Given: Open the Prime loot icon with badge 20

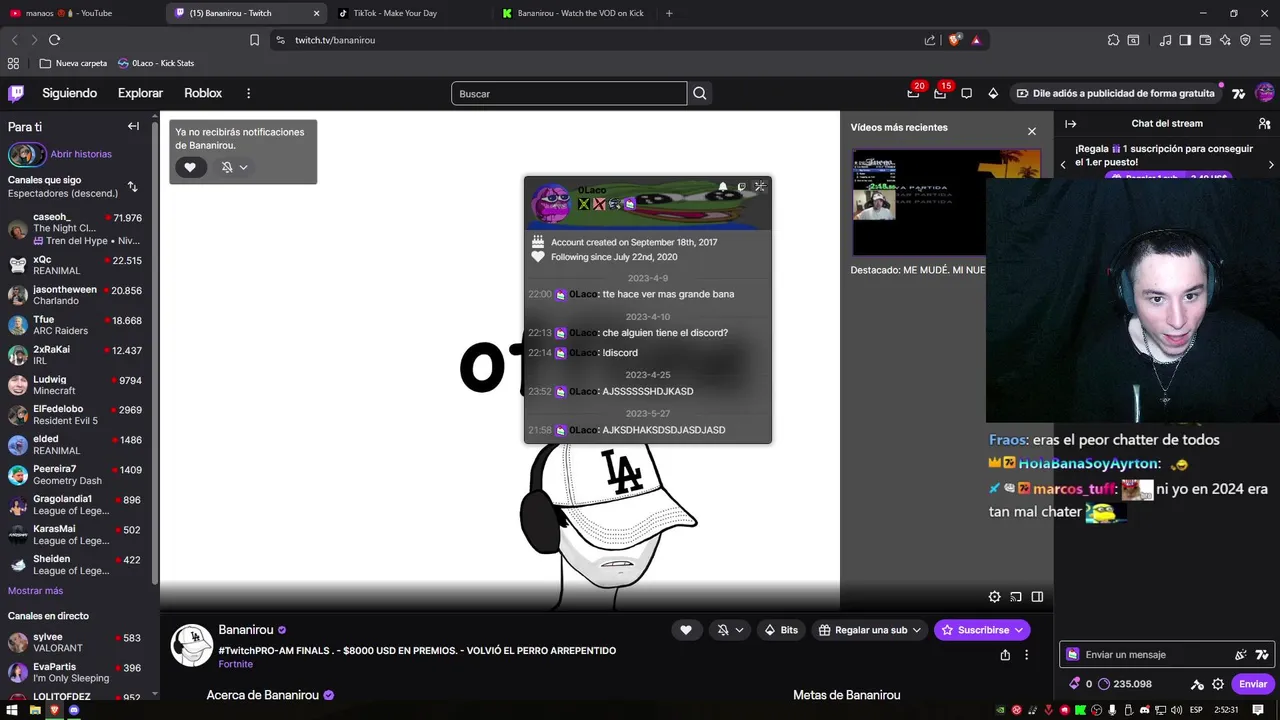Looking at the screenshot, I should (913, 93).
